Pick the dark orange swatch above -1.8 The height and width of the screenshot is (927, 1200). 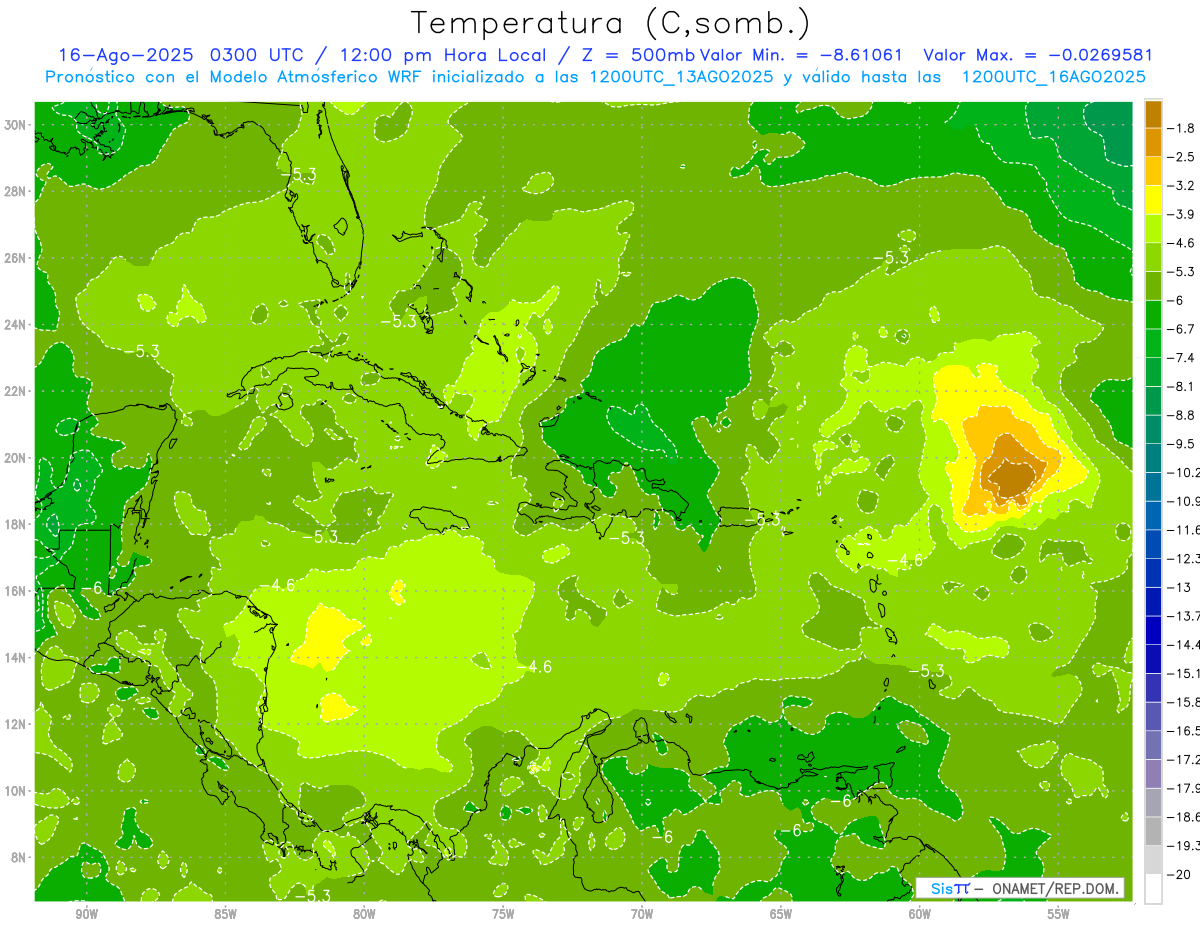(1153, 114)
